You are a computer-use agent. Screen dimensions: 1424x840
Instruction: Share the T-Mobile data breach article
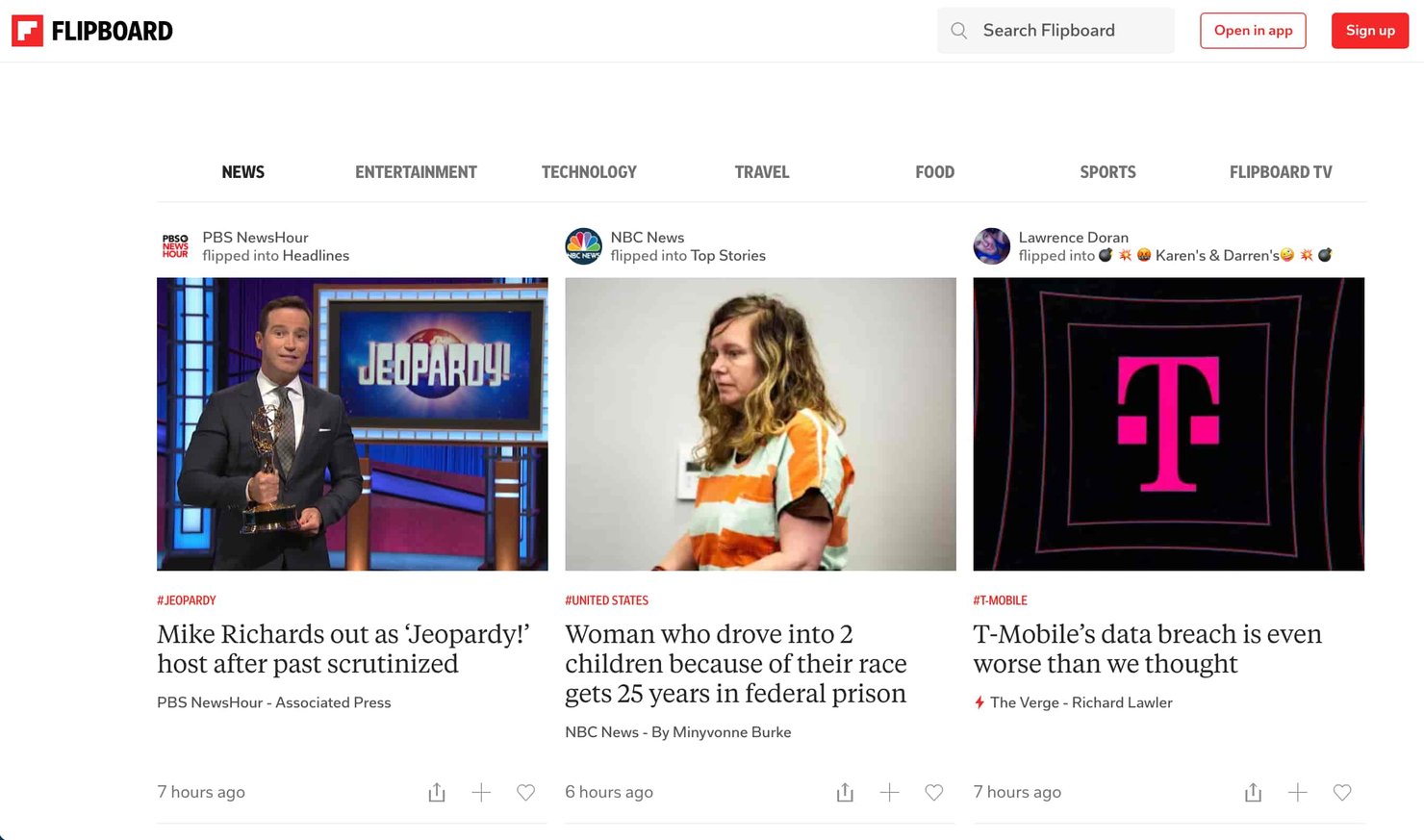click(1253, 792)
